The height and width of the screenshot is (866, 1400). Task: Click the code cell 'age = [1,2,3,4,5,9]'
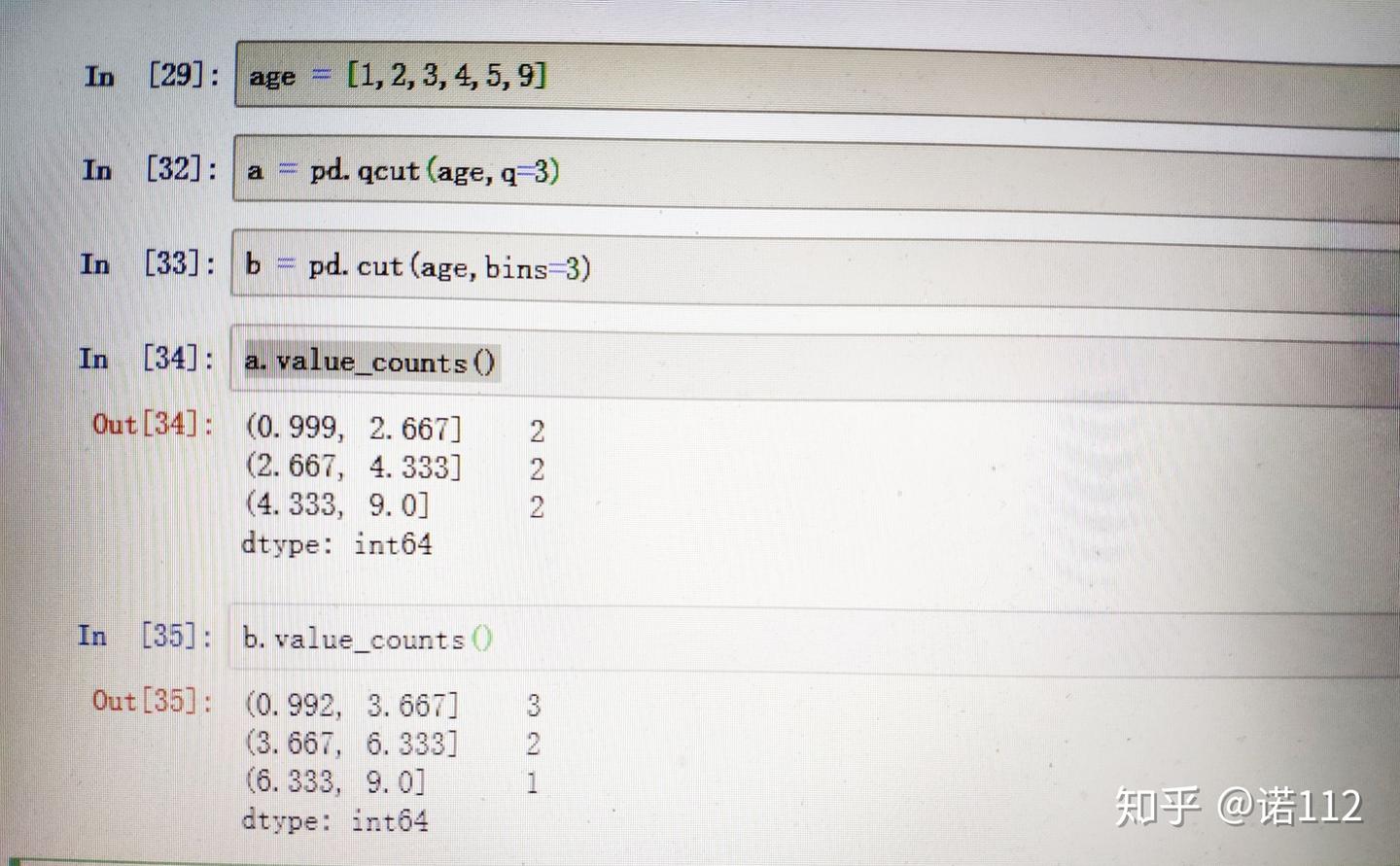tap(817, 86)
